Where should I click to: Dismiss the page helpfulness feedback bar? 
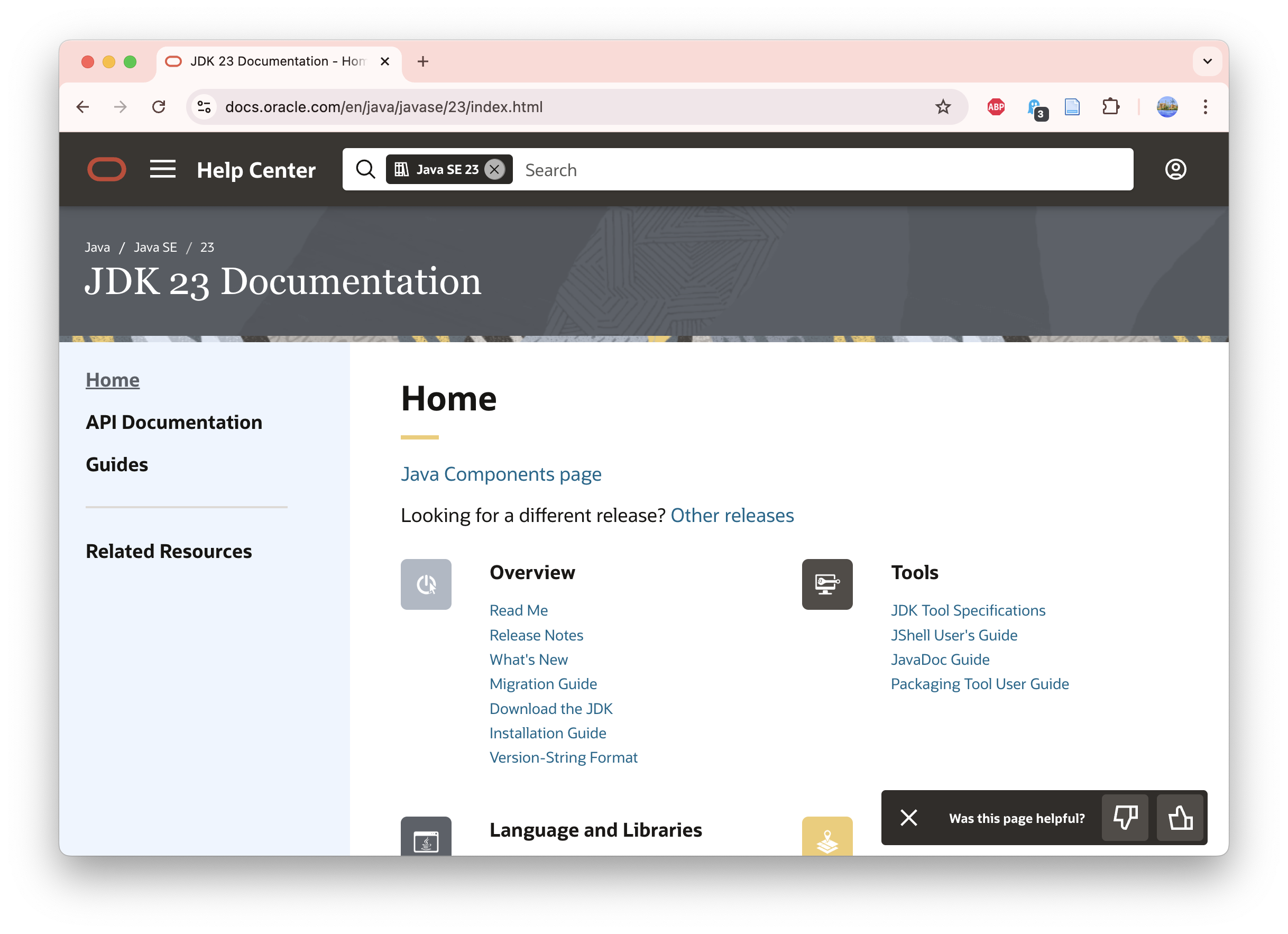pyautogui.click(x=908, y=818)
